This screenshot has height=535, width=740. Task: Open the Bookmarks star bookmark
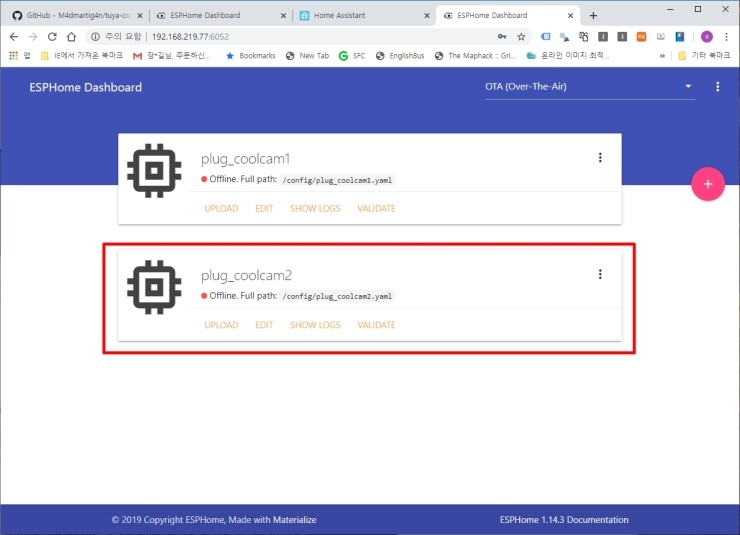[251, 56]
